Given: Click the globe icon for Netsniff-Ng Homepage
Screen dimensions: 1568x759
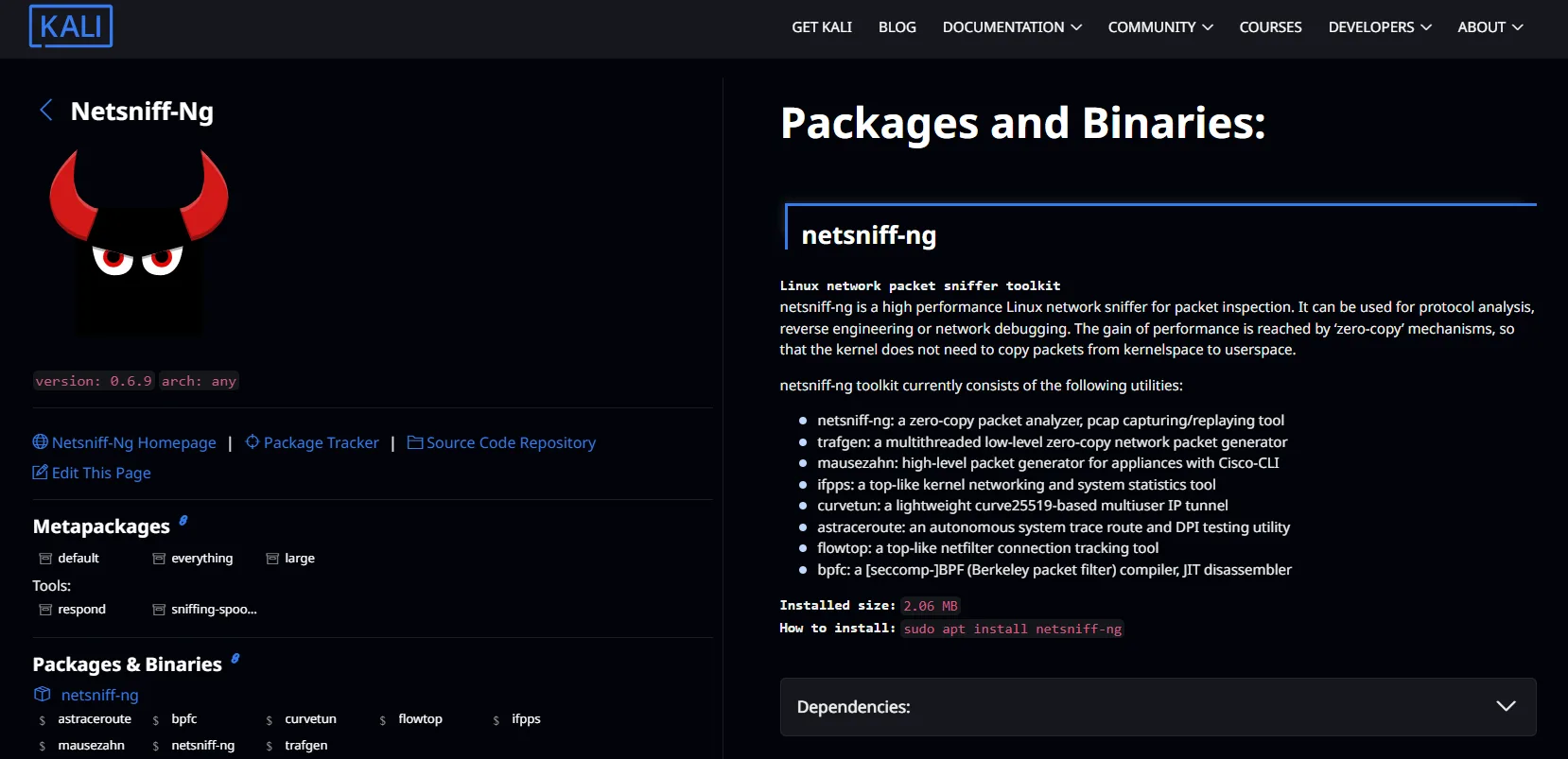Looking at the screenshot, I should coord(40,441).
